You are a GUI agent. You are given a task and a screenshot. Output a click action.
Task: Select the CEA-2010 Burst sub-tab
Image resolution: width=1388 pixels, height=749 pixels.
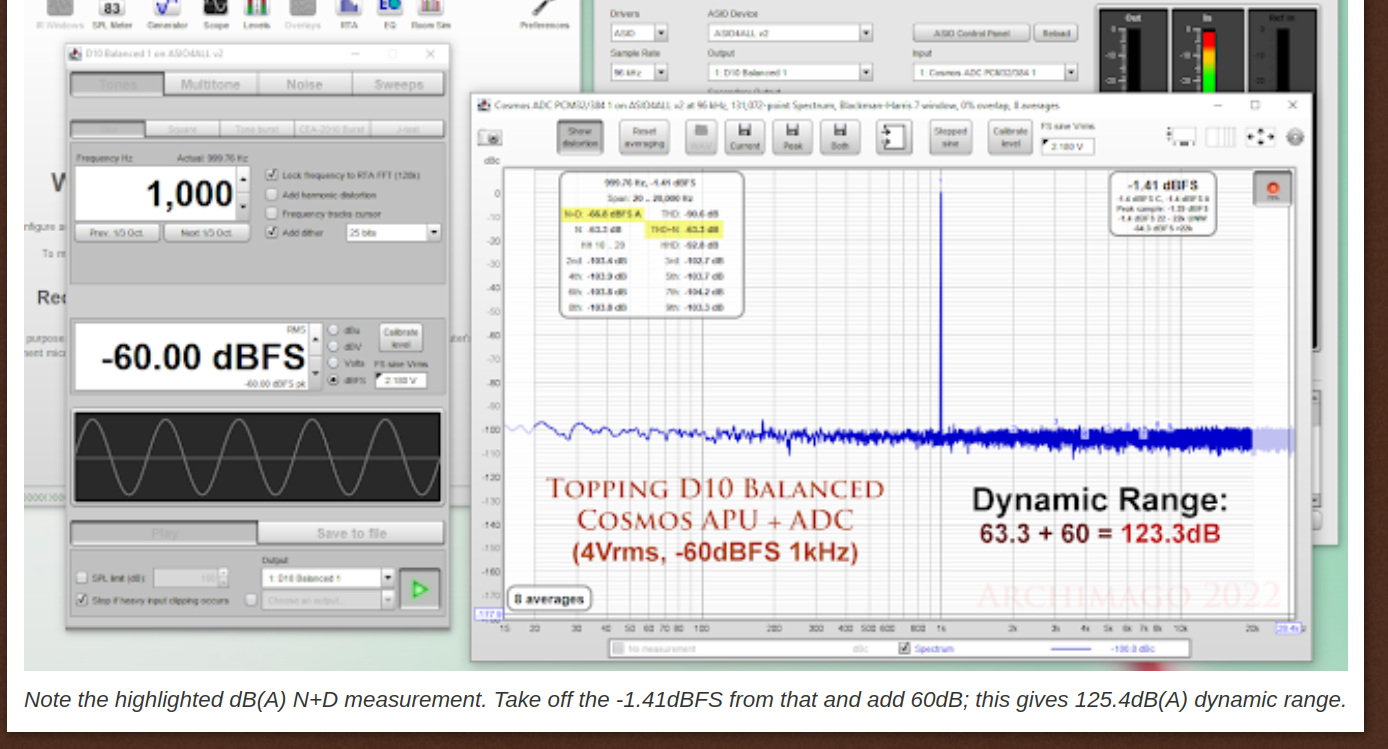click(332, 129)
